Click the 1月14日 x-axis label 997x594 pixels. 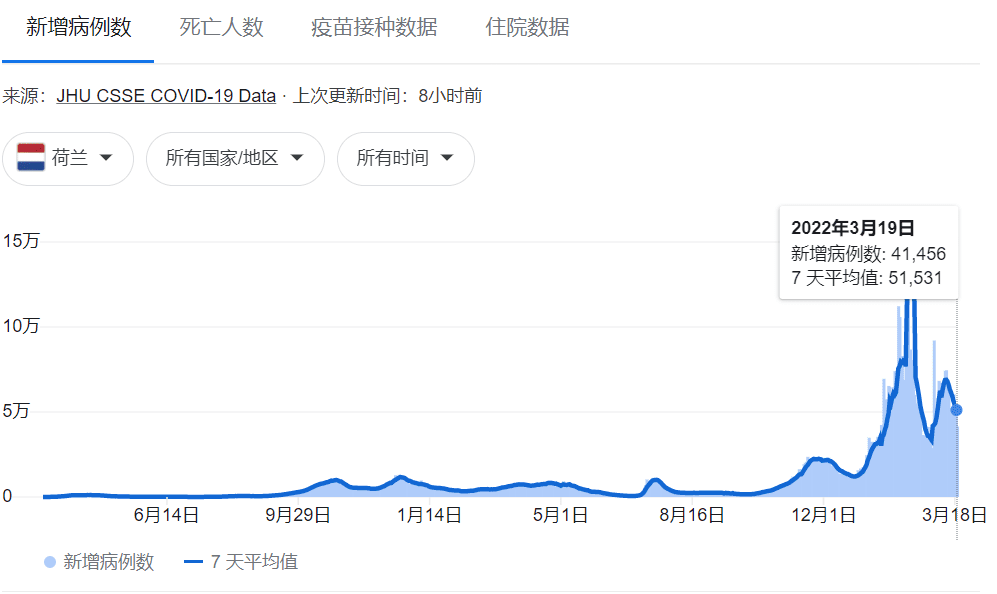point(429,516)
